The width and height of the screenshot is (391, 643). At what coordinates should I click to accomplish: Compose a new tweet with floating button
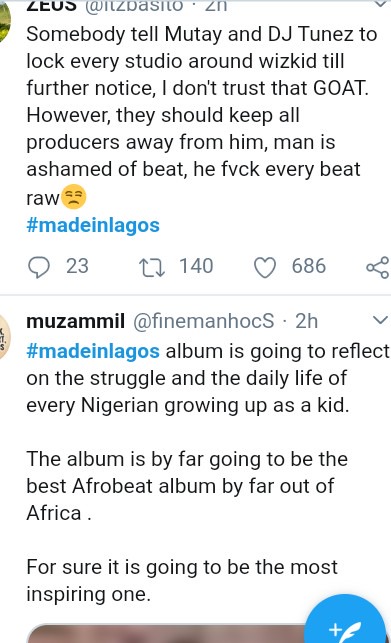(x=346, y=623)
